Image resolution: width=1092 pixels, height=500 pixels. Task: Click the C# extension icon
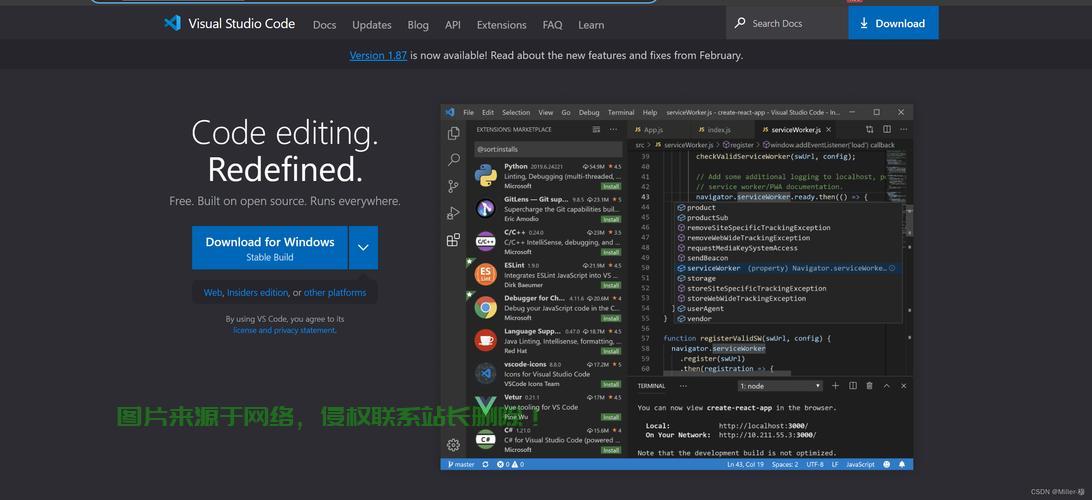tap(485, 439)
